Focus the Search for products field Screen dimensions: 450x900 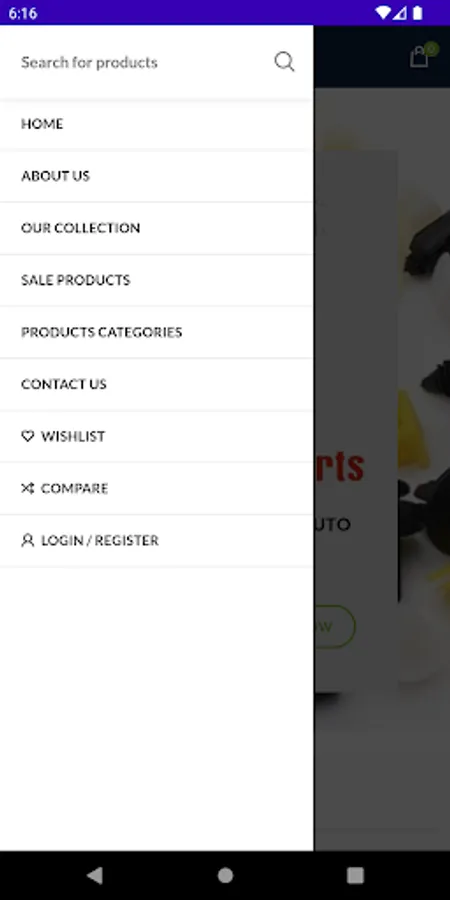tap(143, 62)
